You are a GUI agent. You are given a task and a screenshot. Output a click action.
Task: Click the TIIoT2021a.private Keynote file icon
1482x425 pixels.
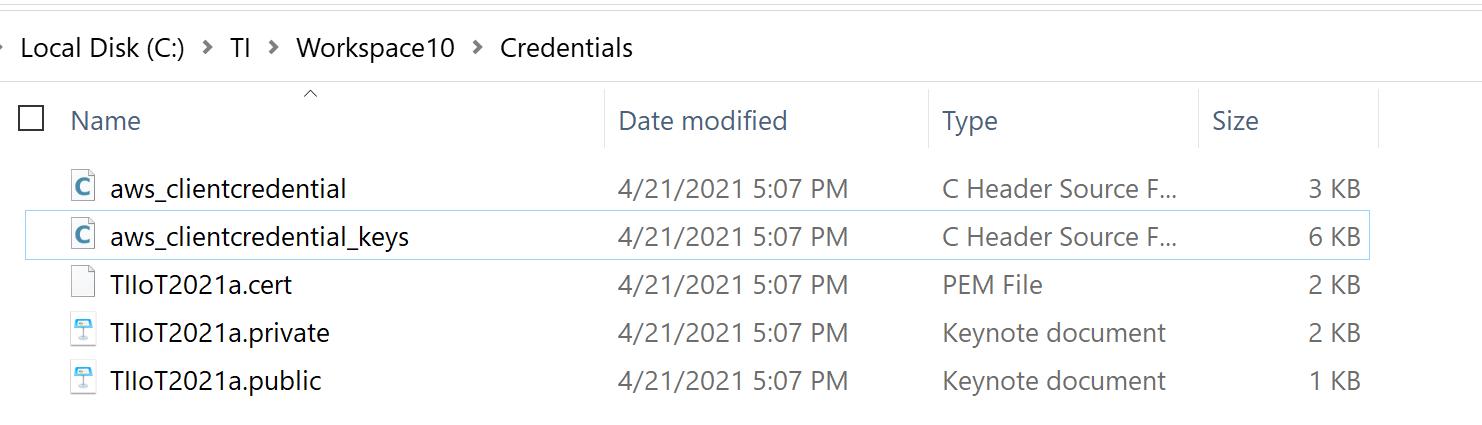click(x=84, y=332)
